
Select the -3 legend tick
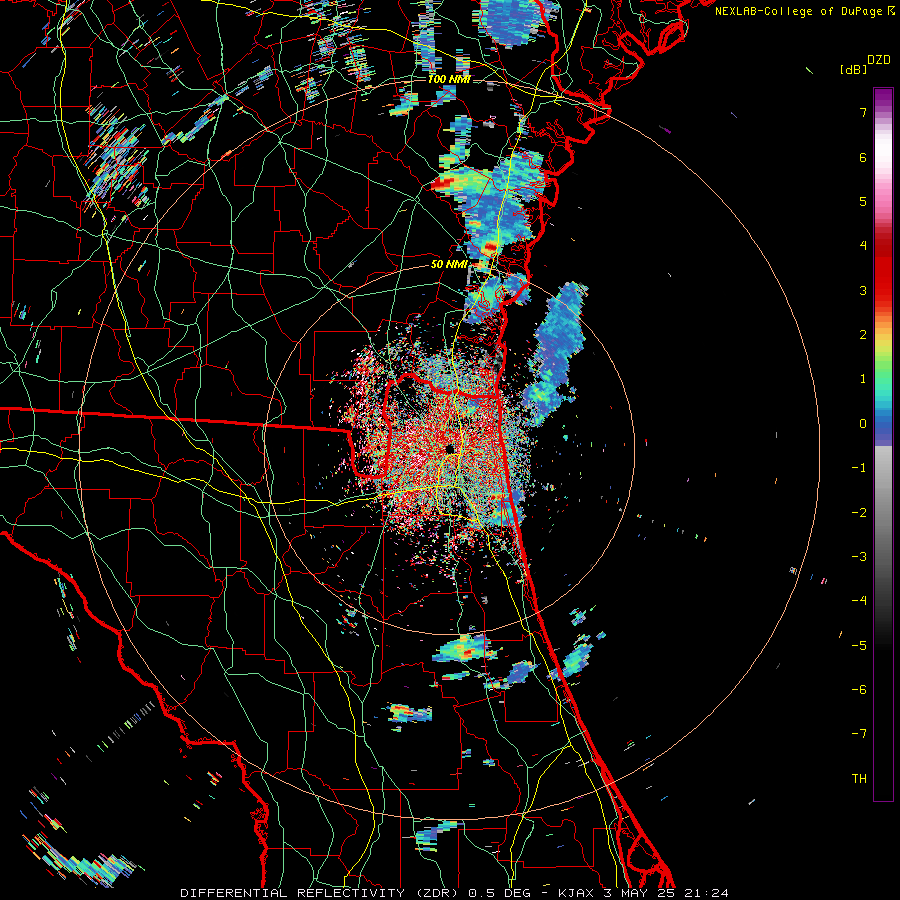click(x=859, y=557)
